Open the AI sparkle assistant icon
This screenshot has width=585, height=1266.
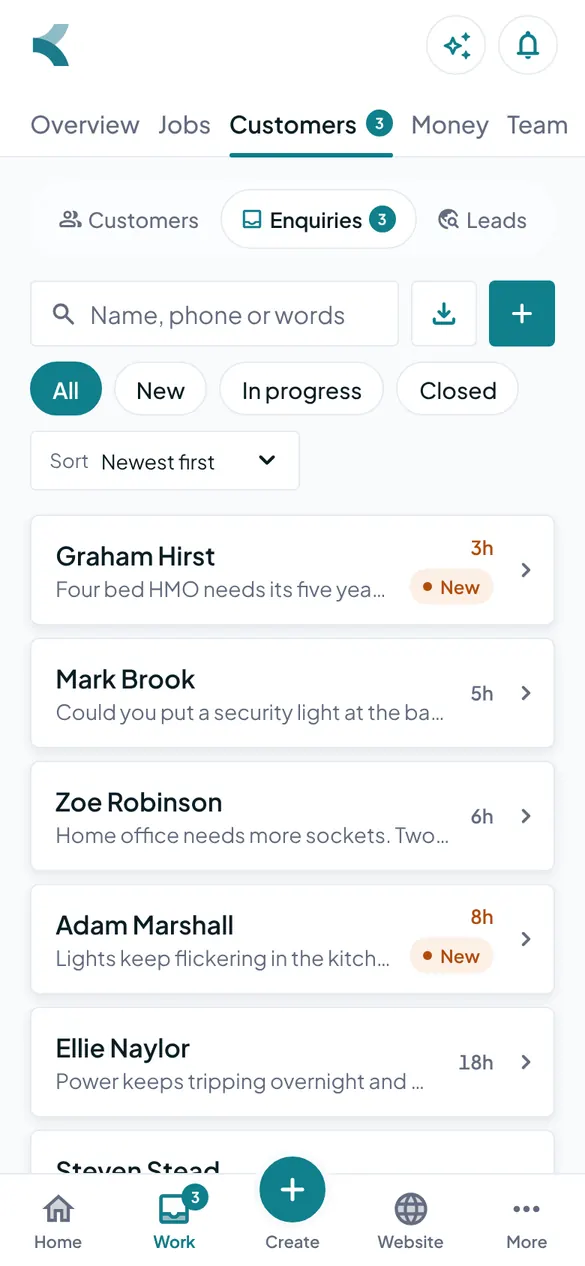point(456,45)
